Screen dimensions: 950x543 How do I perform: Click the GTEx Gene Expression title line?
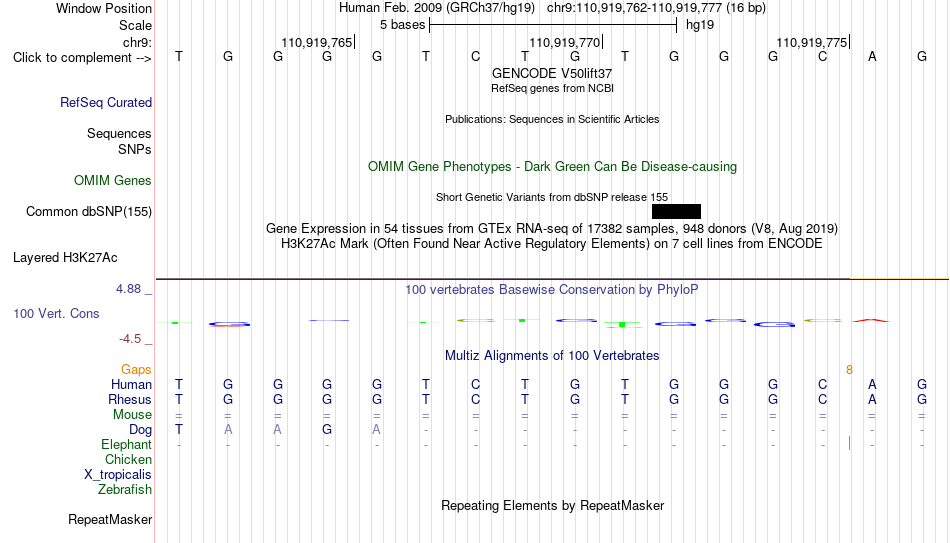[552, 228]
